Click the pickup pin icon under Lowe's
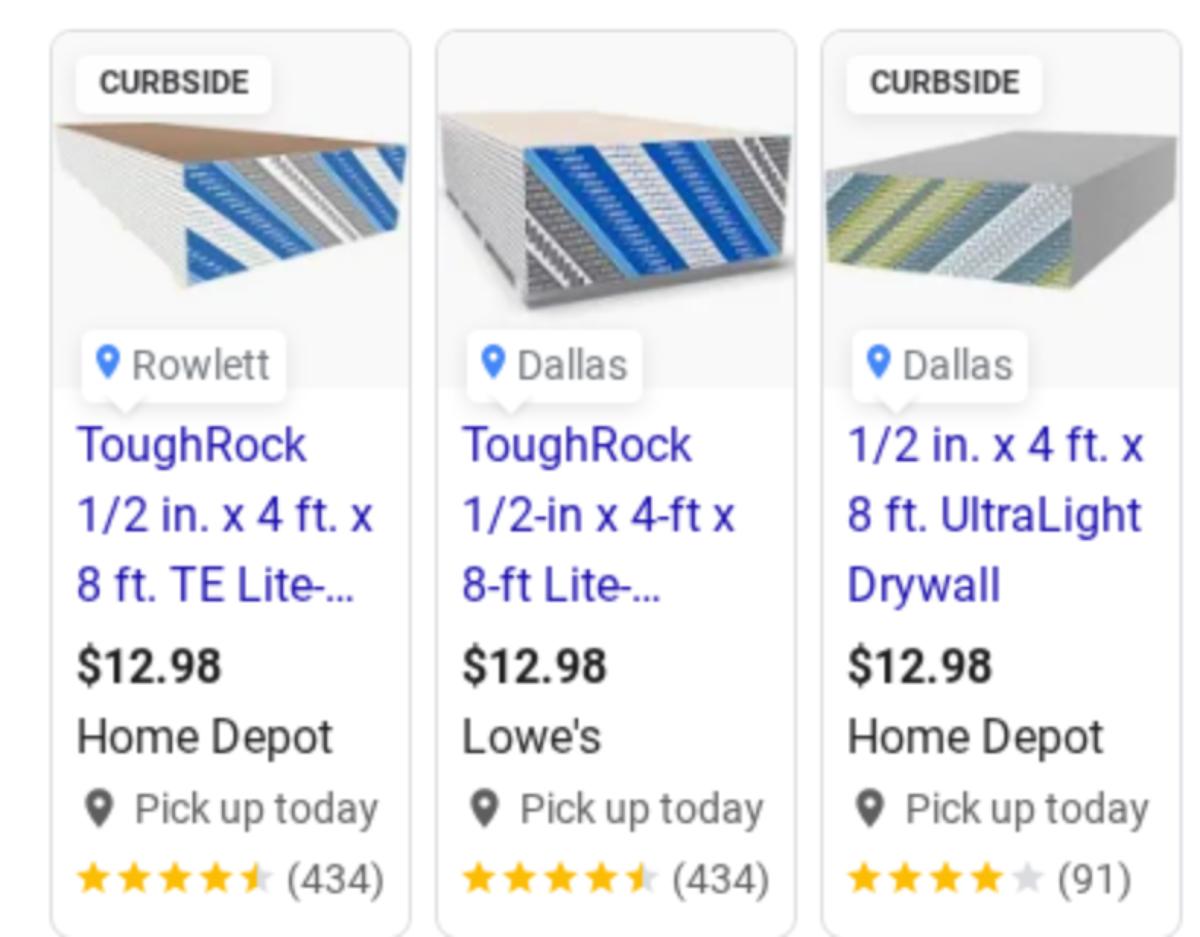 point(484,809)
